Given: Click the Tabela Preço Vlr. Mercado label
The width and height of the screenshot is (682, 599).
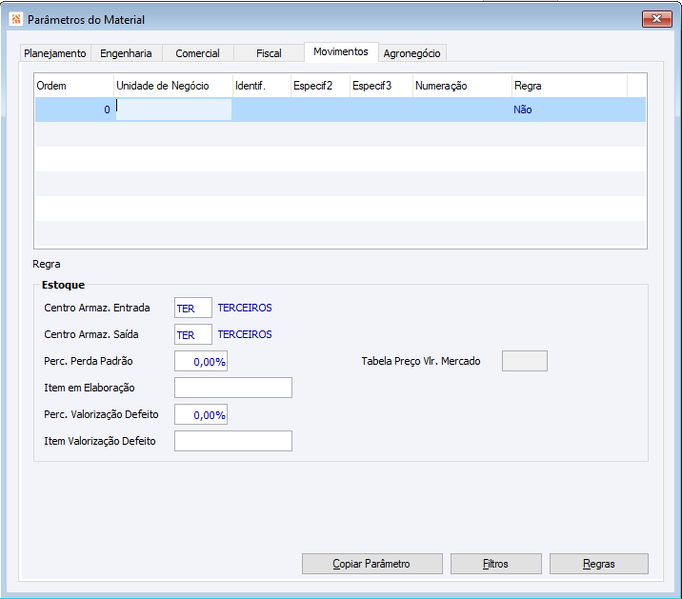Looking at the screenshot, I should [421, 361].
